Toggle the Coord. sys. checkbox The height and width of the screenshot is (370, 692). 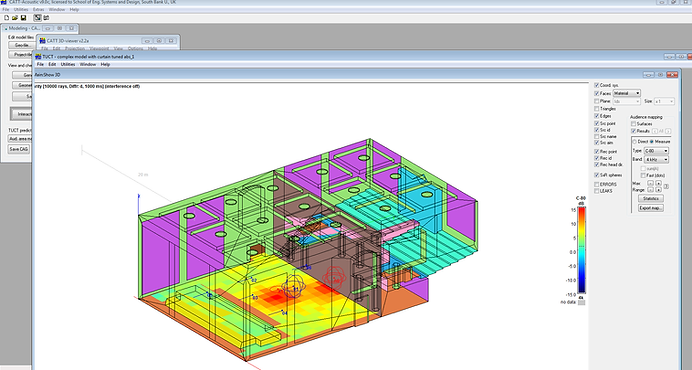pos(597,85)
